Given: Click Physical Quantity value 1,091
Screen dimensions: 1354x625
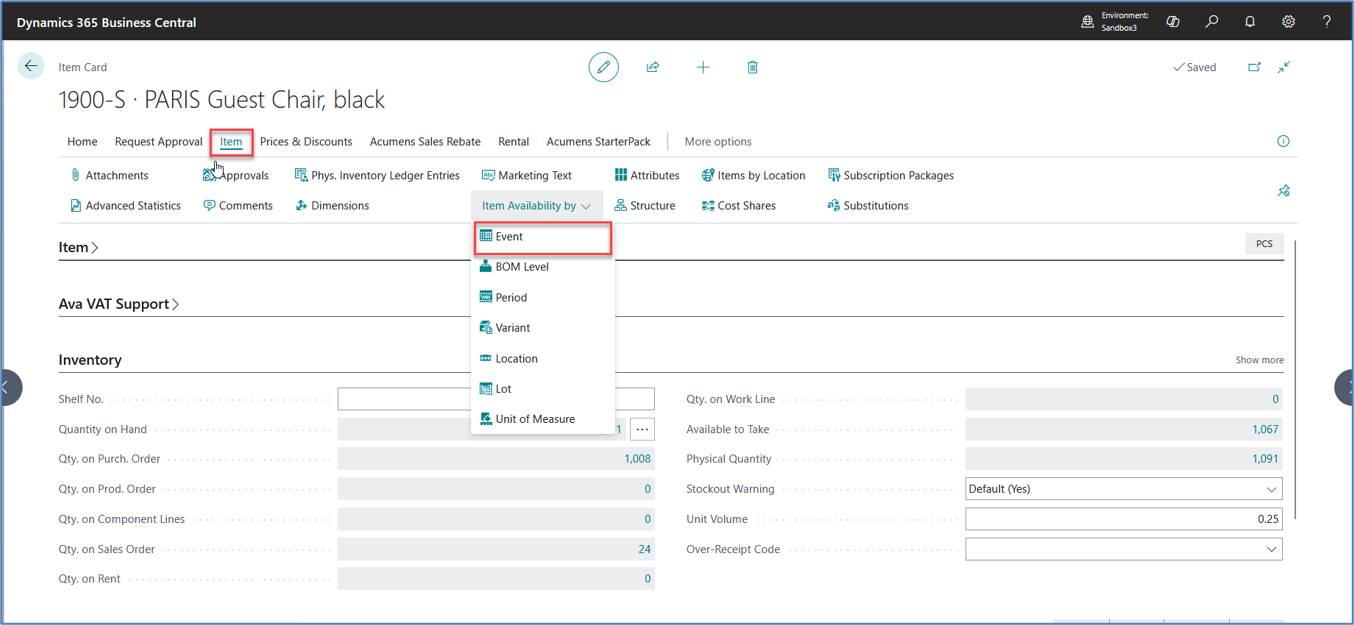Looking at the screenshot, I should [1265, 459].
